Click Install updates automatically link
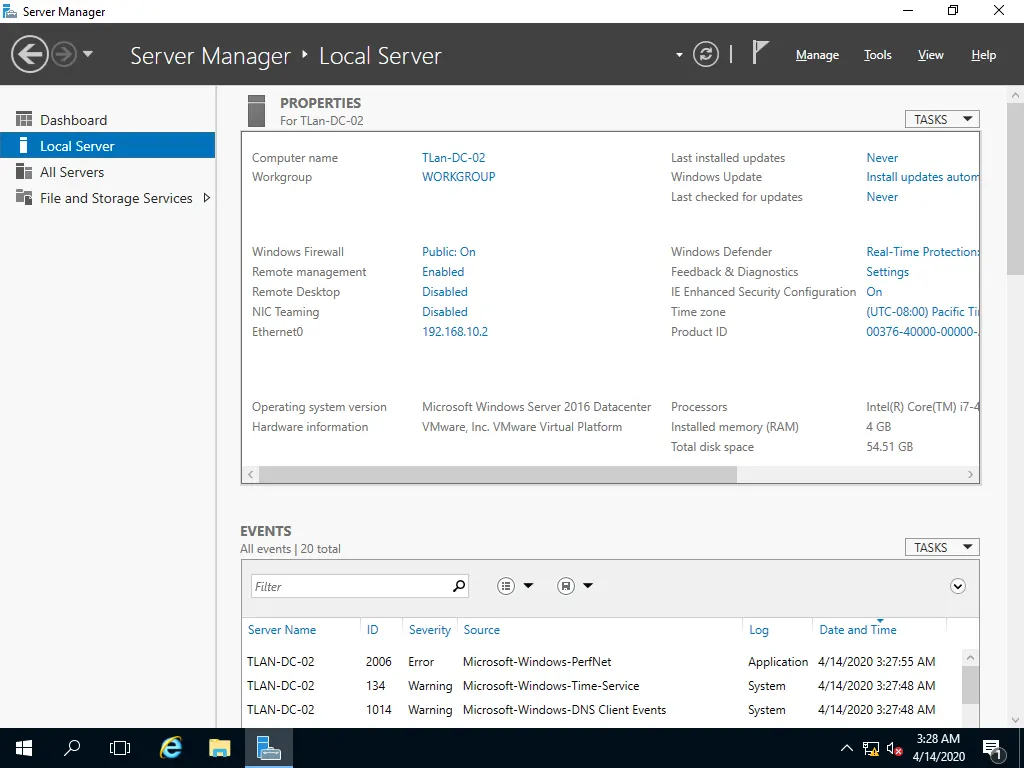This screenshot has width=1024, height=768. click(x=922, y=176)
